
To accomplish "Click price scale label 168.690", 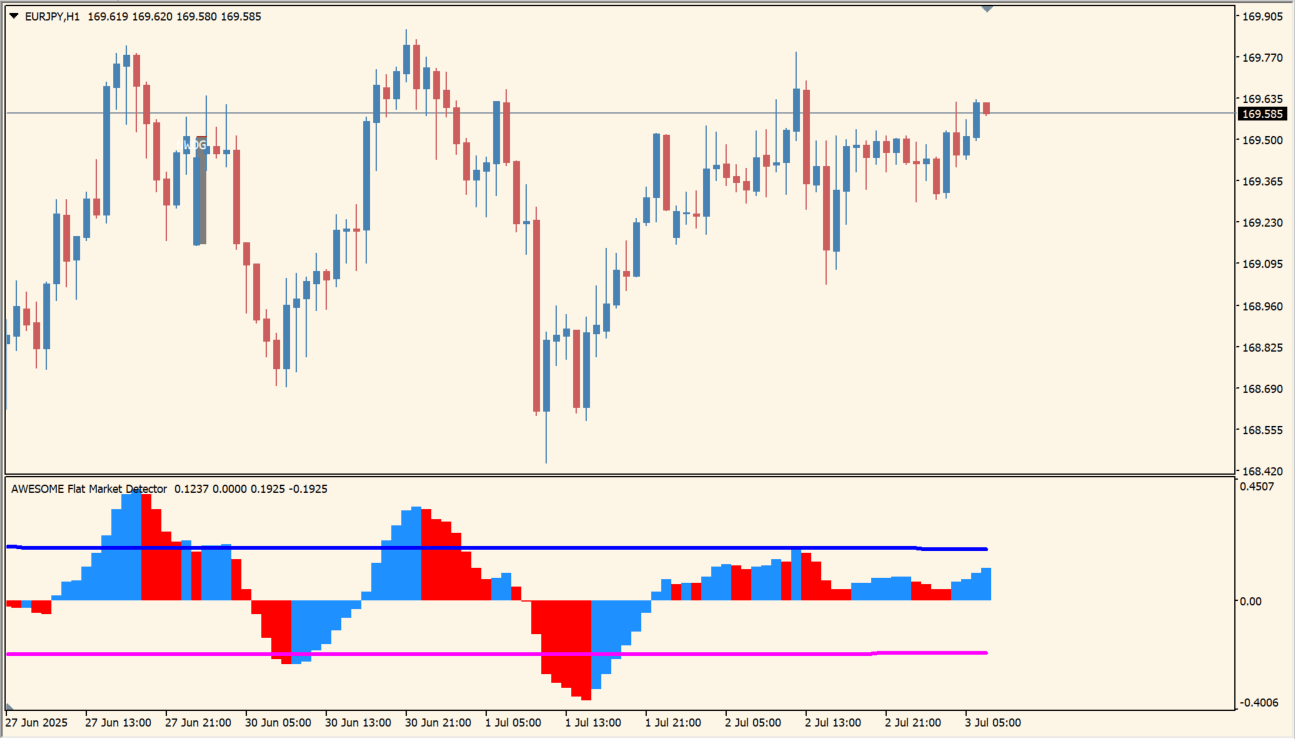I will pos(1262,389).
